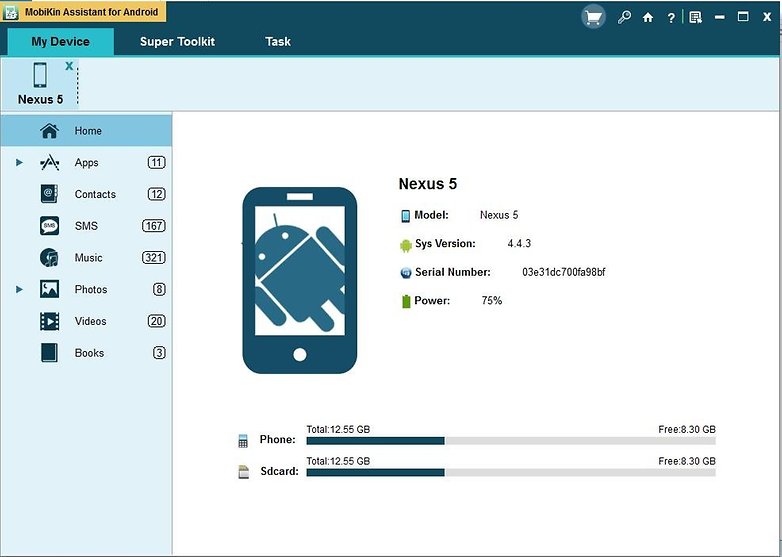782x557 pixels.
Task: Open Contacts in the sidebar
Action: click(86, 194)
